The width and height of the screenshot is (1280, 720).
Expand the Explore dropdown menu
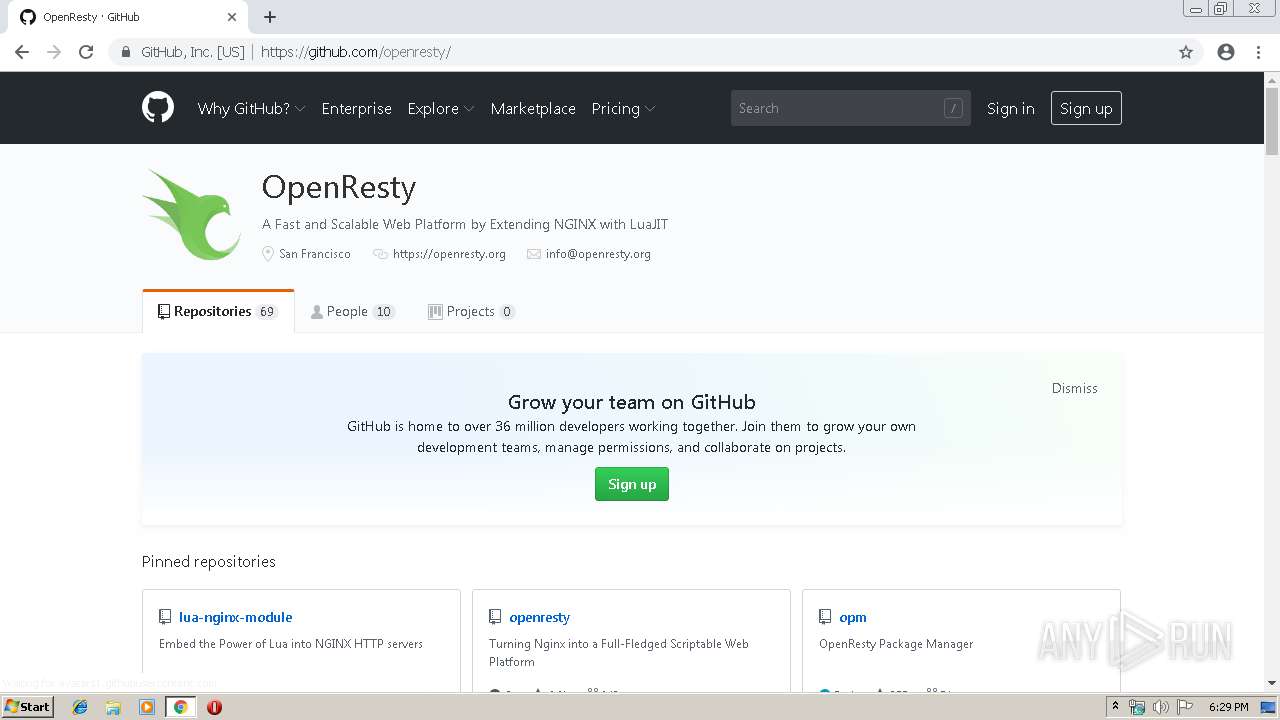(x=440, y=108)
